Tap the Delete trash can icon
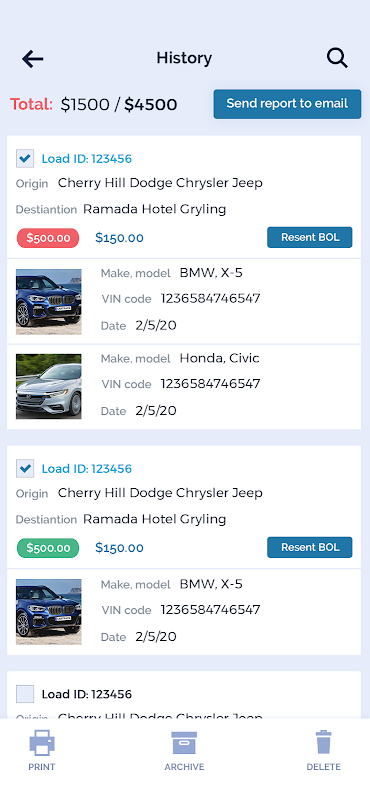 pyautogui.click(x=324, y=742)
